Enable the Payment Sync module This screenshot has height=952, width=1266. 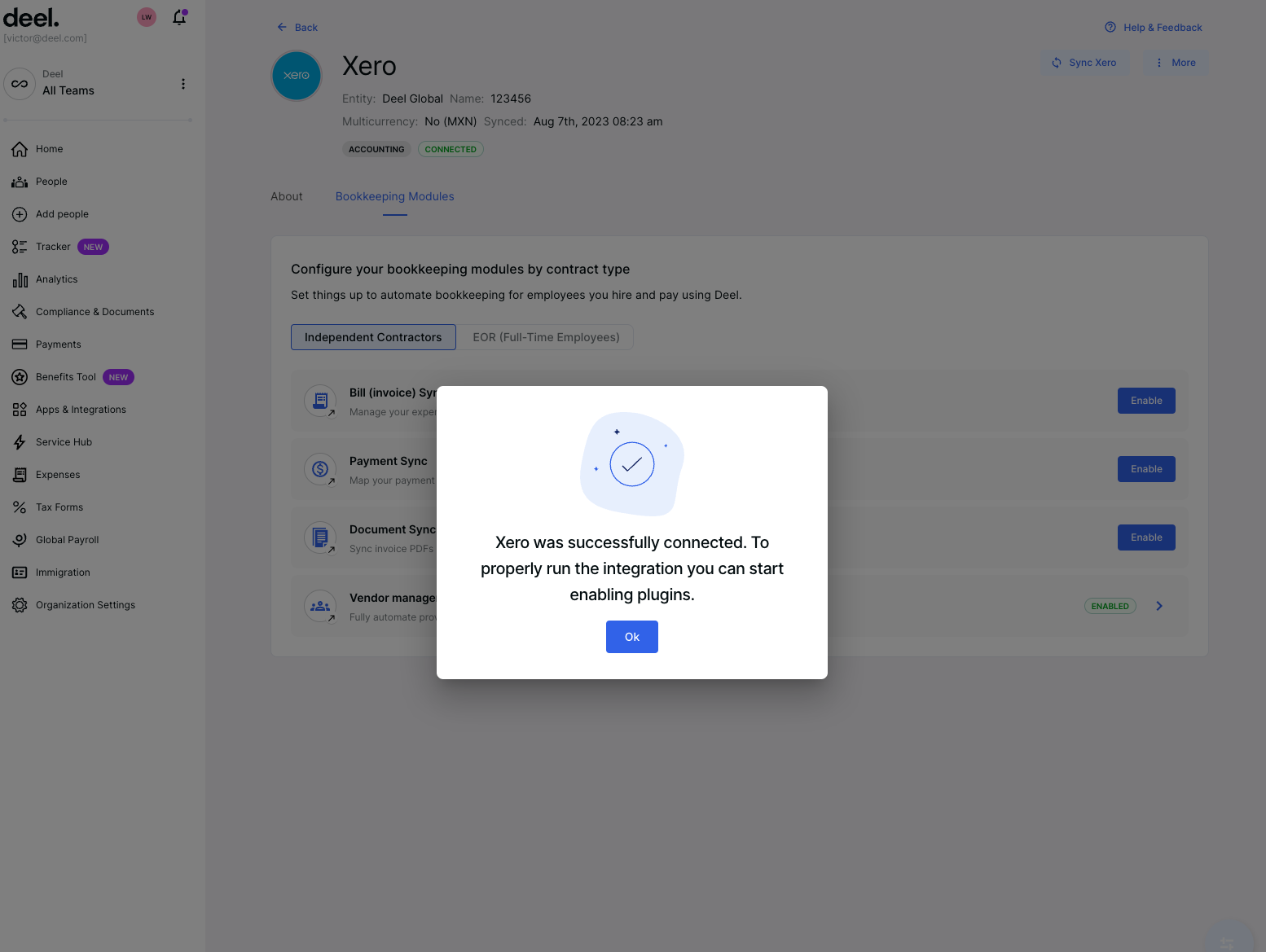[x=1146, y=469]
